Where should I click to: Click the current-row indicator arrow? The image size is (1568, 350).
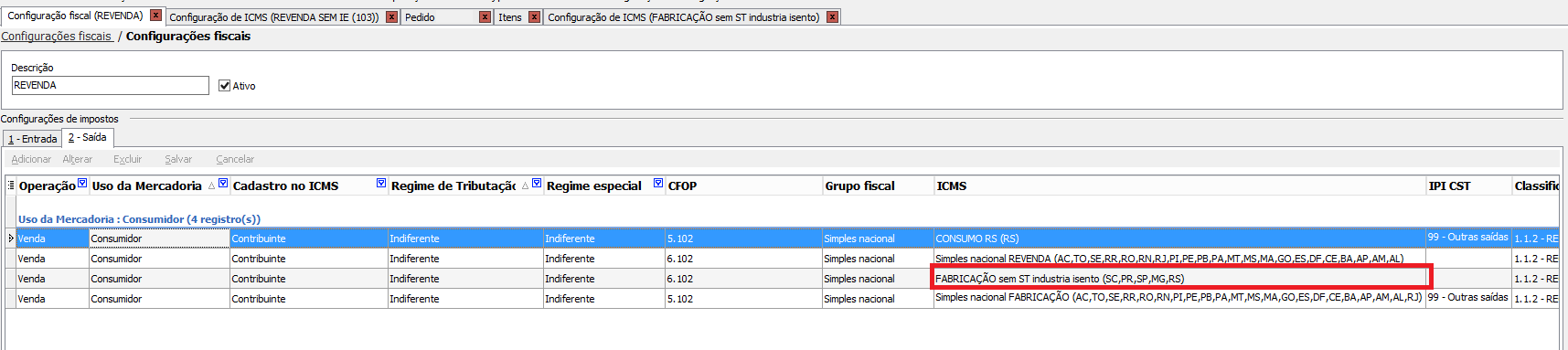pos(11,239)
